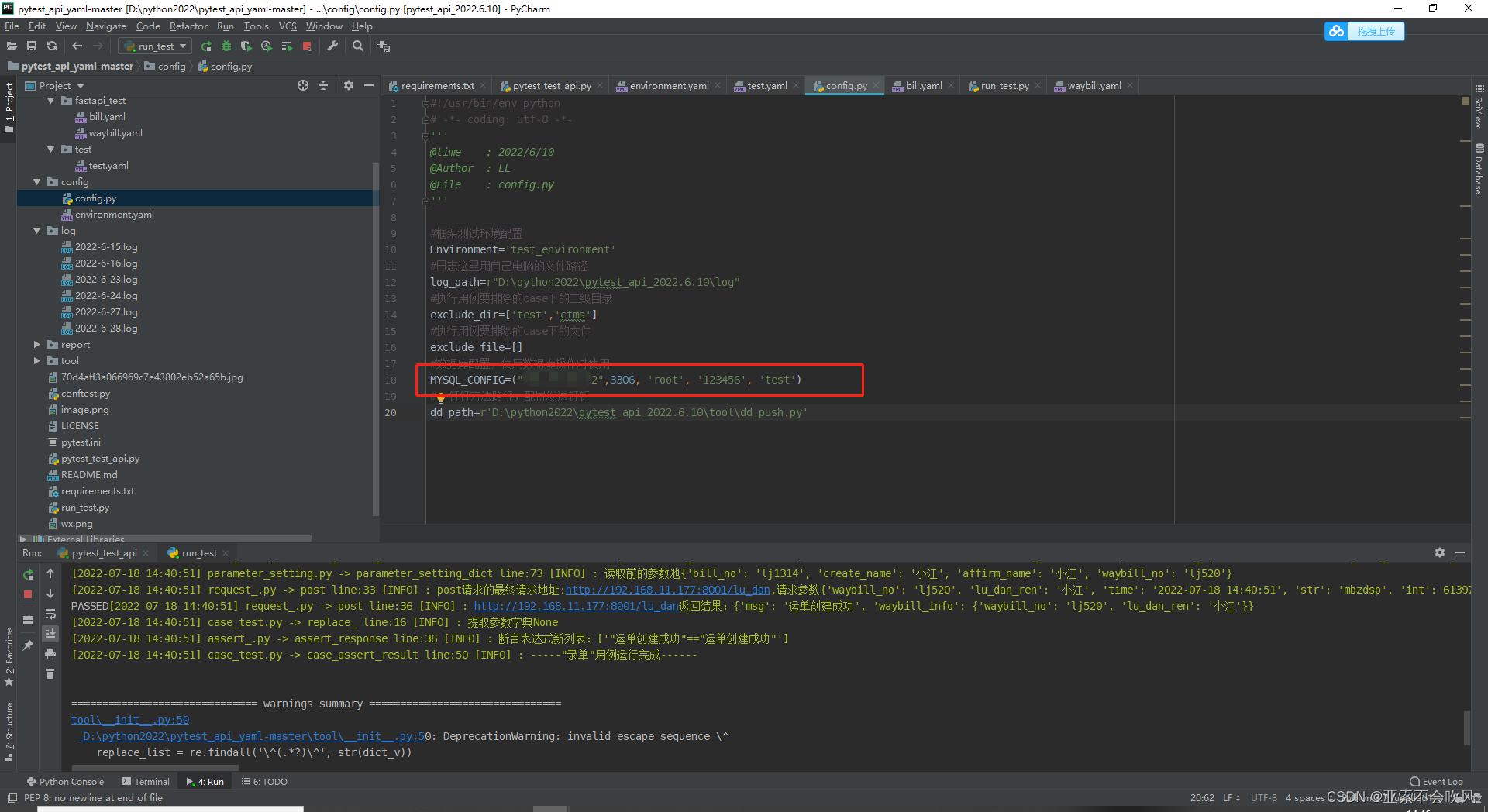This screenshot has height=812, width=1488.
Task: Click the line 3 docstring fold marker
Action: tap(425, 136)
